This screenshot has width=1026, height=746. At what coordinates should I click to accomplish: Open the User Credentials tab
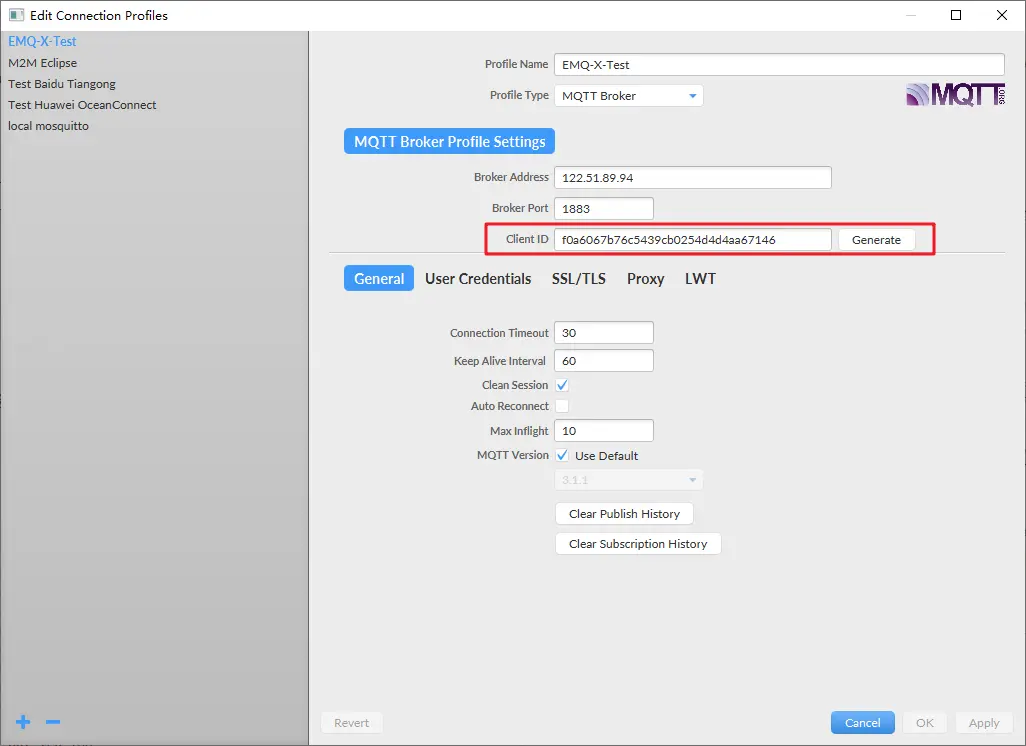478,279
